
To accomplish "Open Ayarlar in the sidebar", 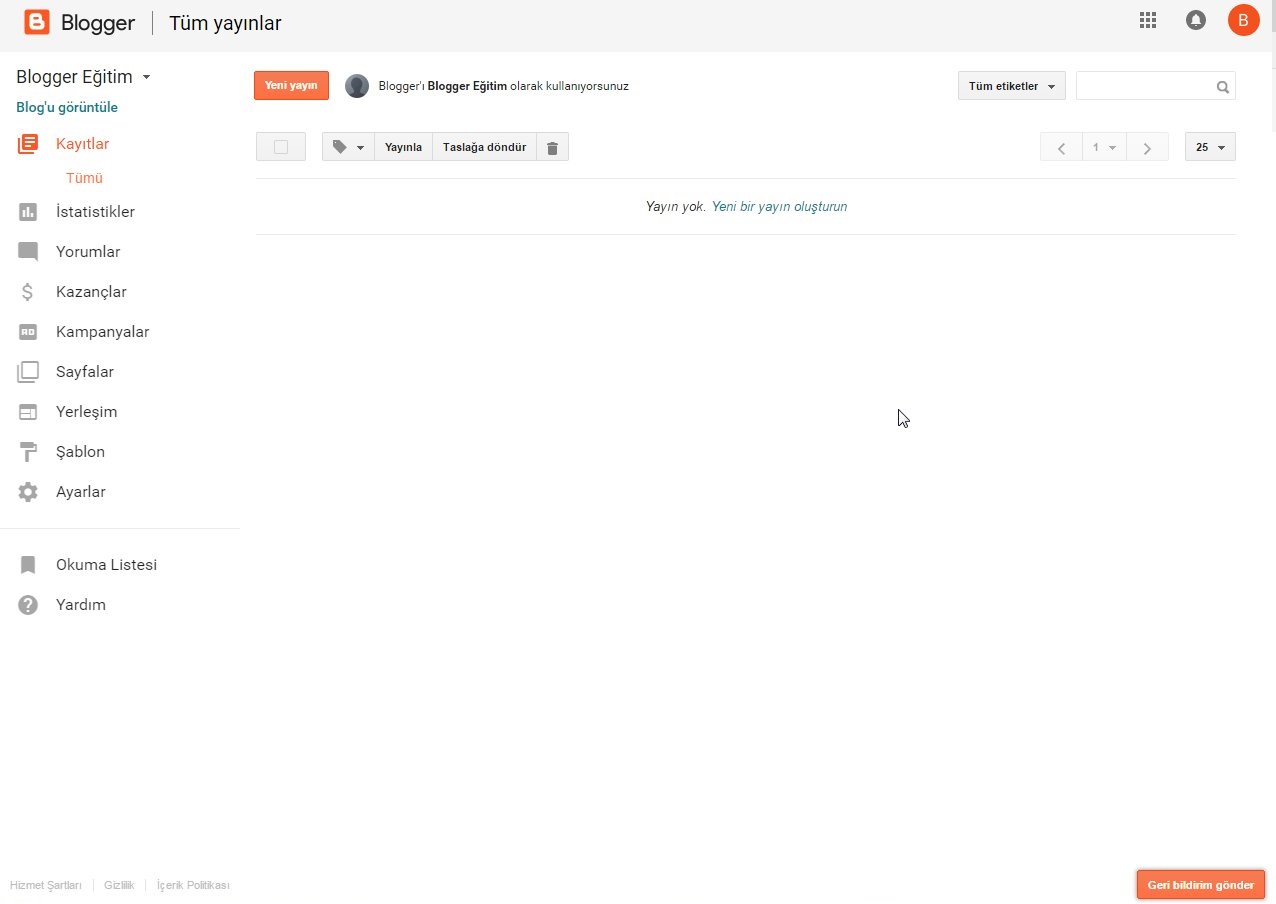I will 81,492.
